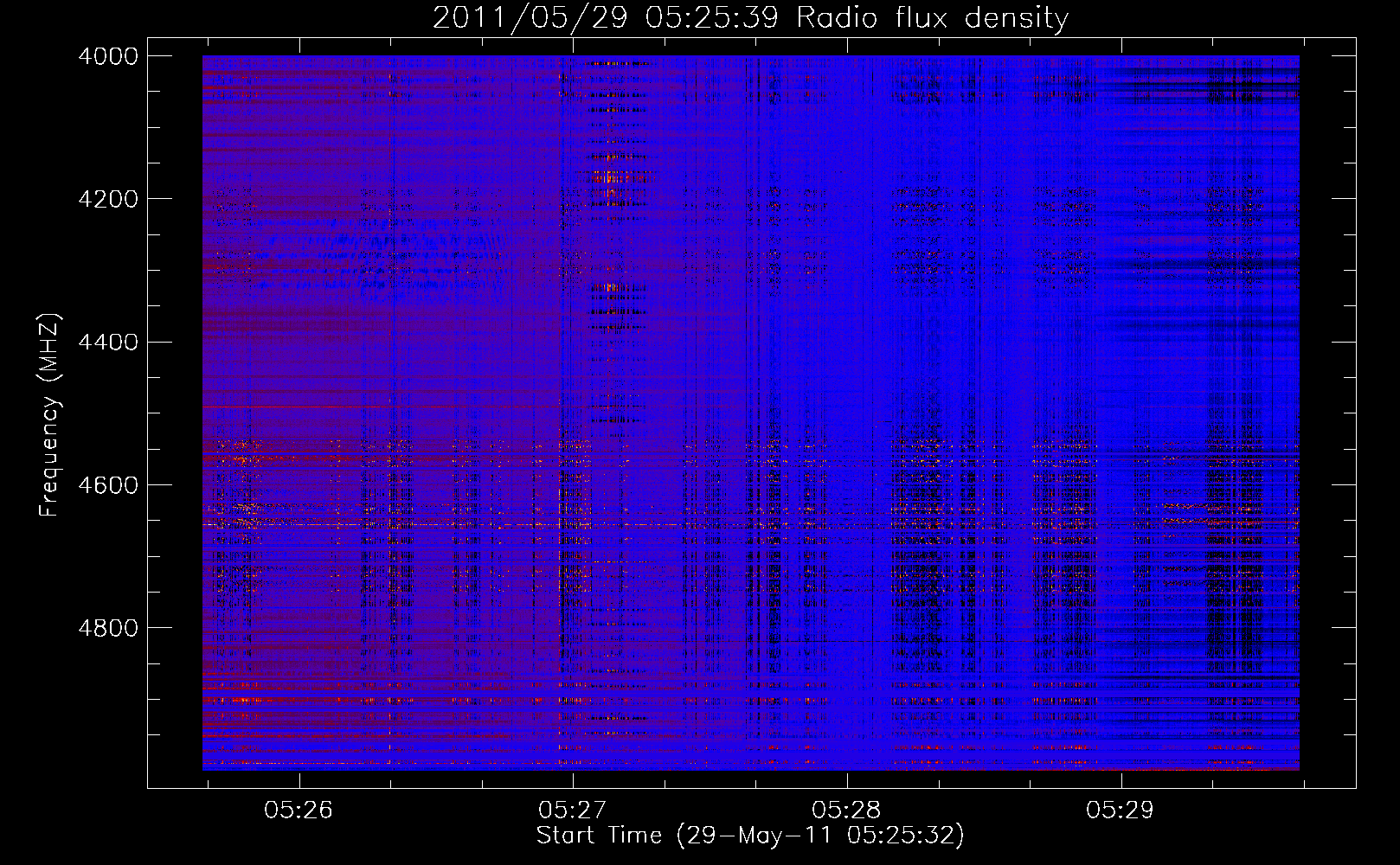Click the 05:27 time tick label
Screen dimensions: 1400x865
click(x=573, y=811)
